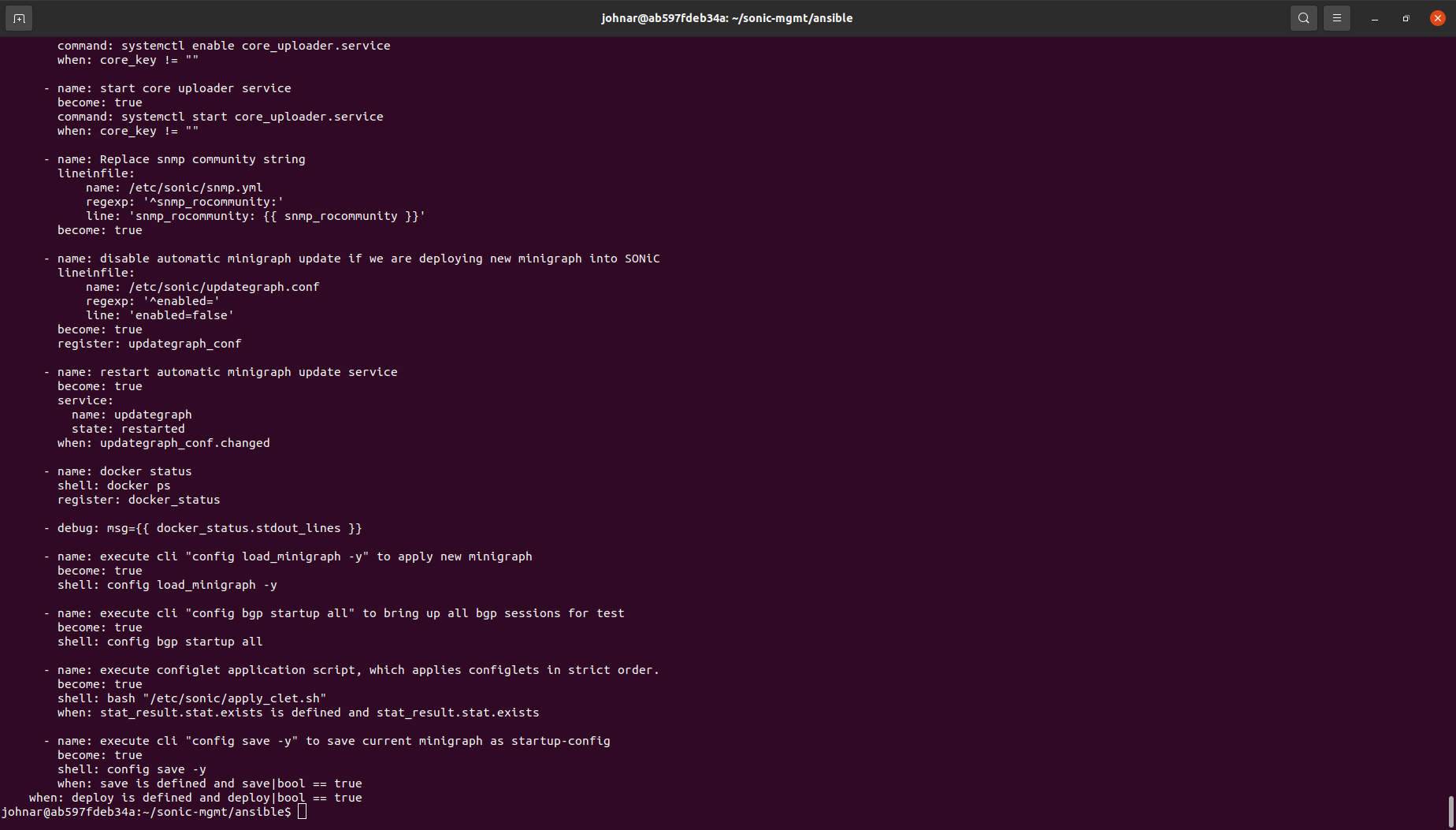Click 'when: stat_result.stat.exists is defined' line
The image size is (1456, 830).
(298, 713)
